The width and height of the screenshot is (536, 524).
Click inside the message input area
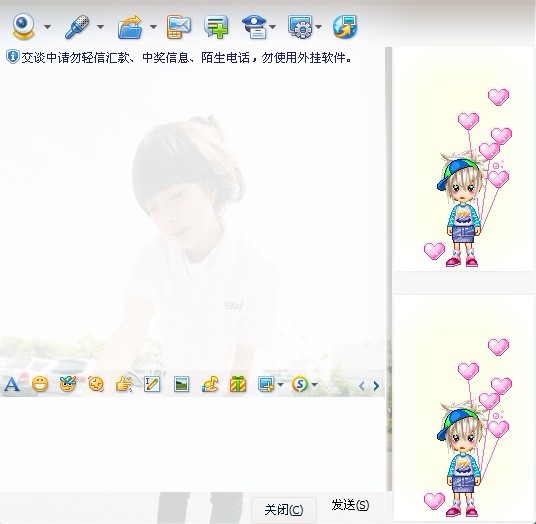coord(192,444)
